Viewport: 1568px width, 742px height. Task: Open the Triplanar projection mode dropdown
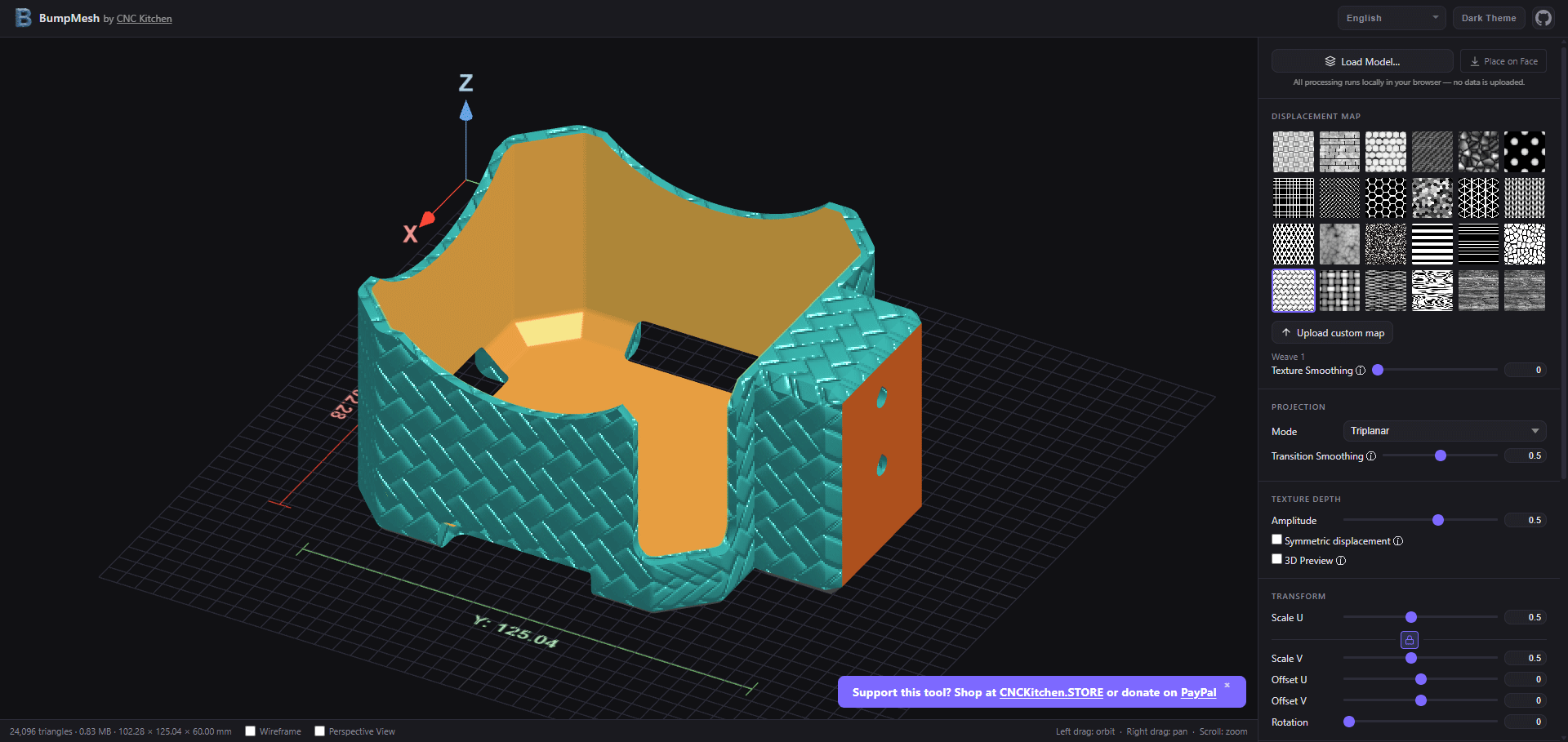1444,431
